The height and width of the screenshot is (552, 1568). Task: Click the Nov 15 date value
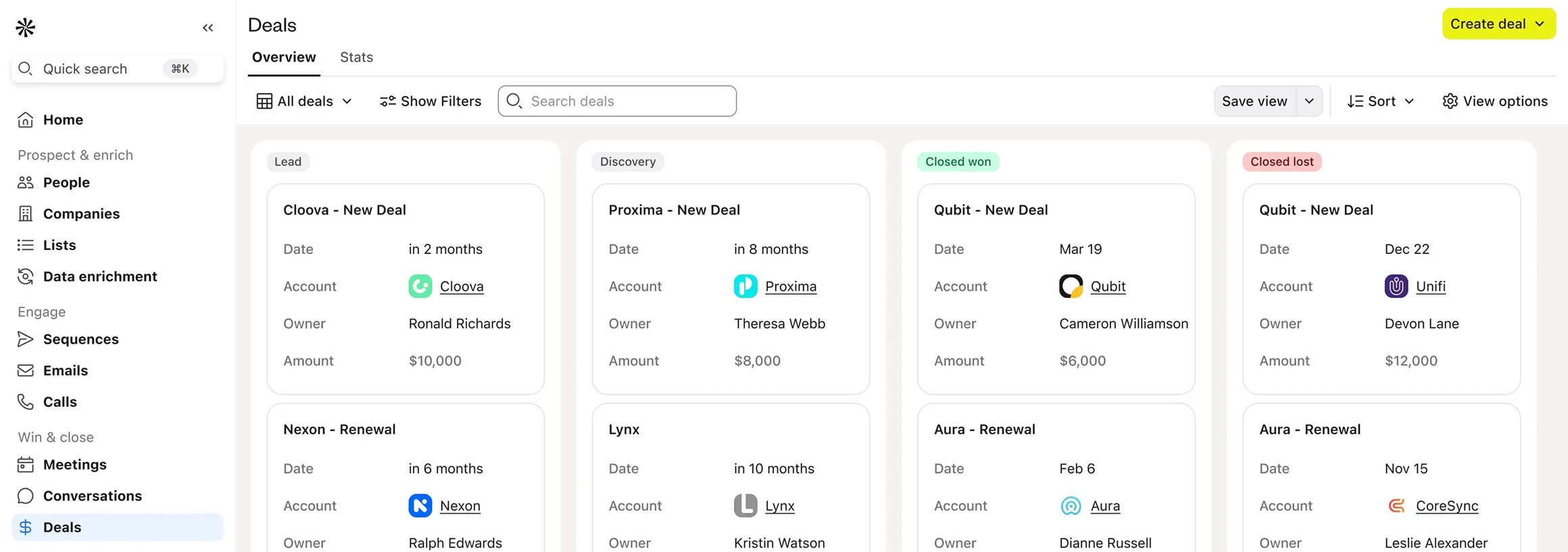point(1406,469)
